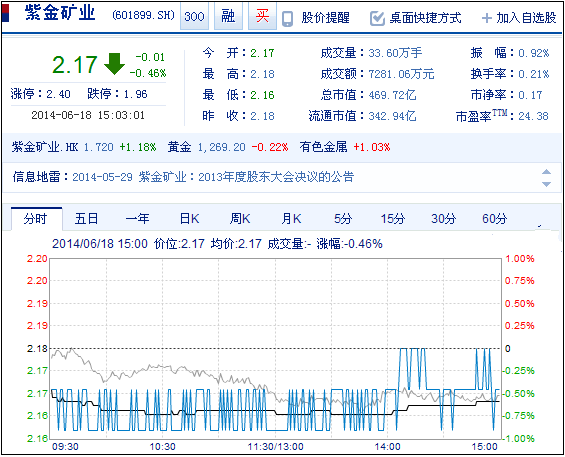Click the 融 margin trading badge
Image resolution: width=565 pixels, height=457 pixels.
228,17
